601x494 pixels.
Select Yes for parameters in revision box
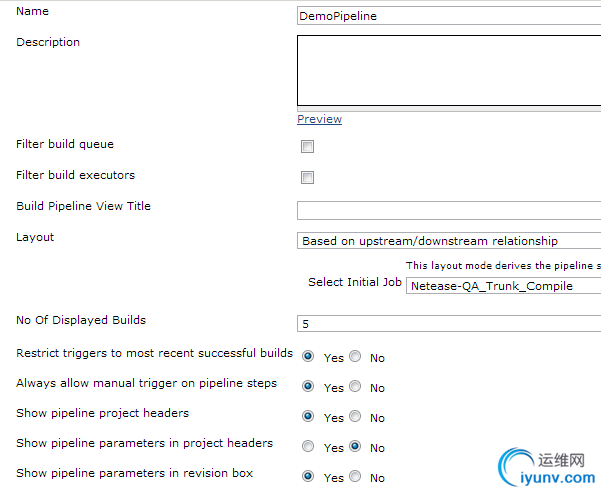click(308, 476)
